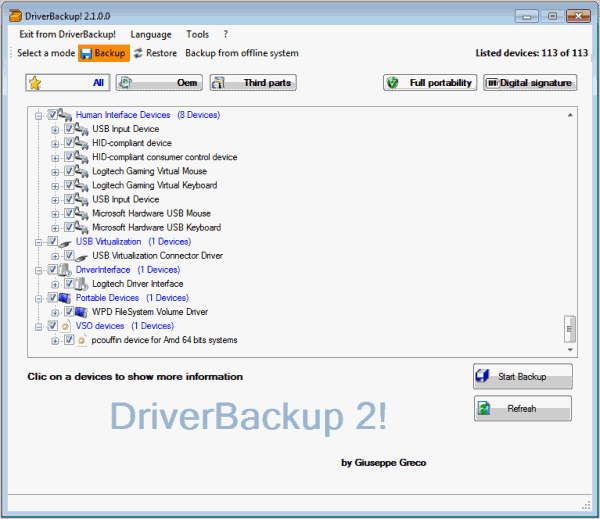The width and height of the screenshot is (600, 519).
Task: Click icon beside pcouffin device entry
Action: [82, 340]
